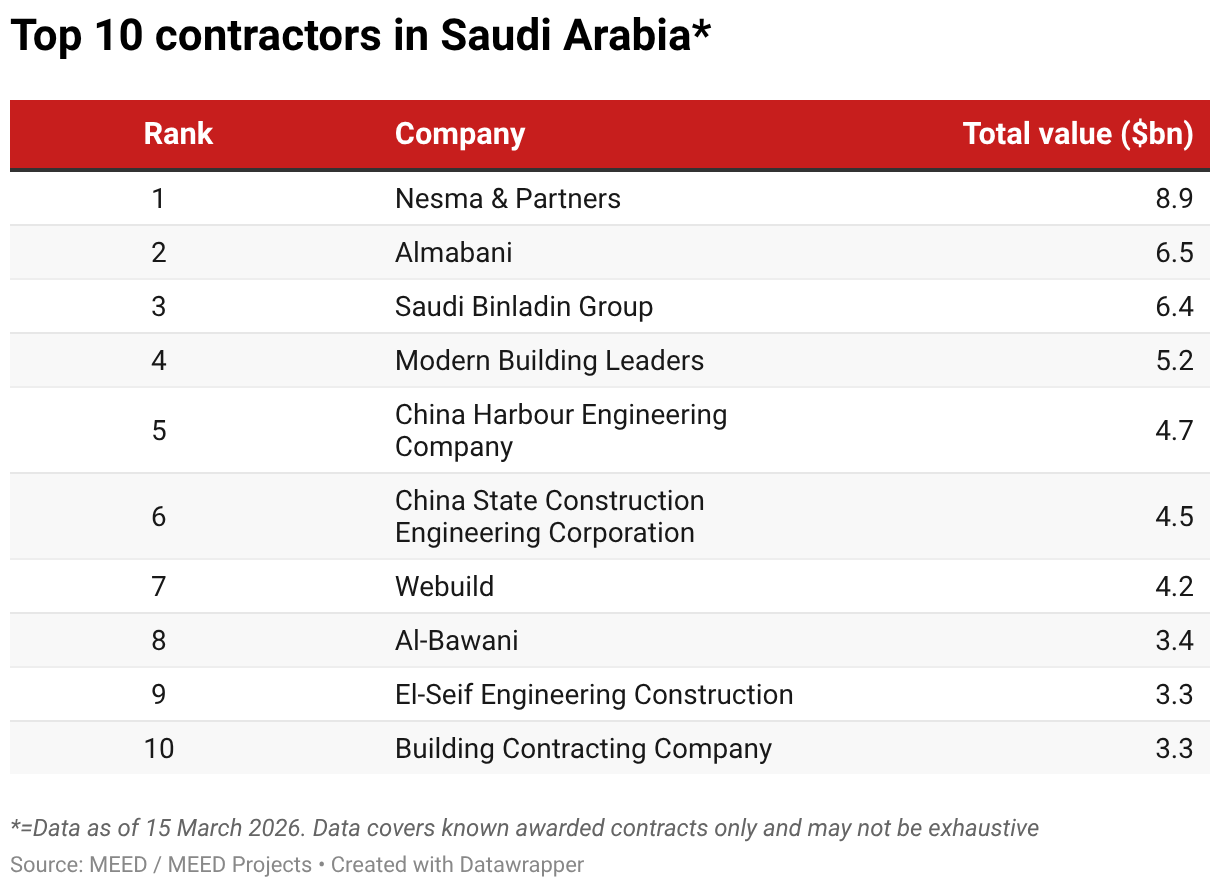Select the Modern Building Leaders entry
The height and width of the screenshot is (888, 1220).
point(549,360)
